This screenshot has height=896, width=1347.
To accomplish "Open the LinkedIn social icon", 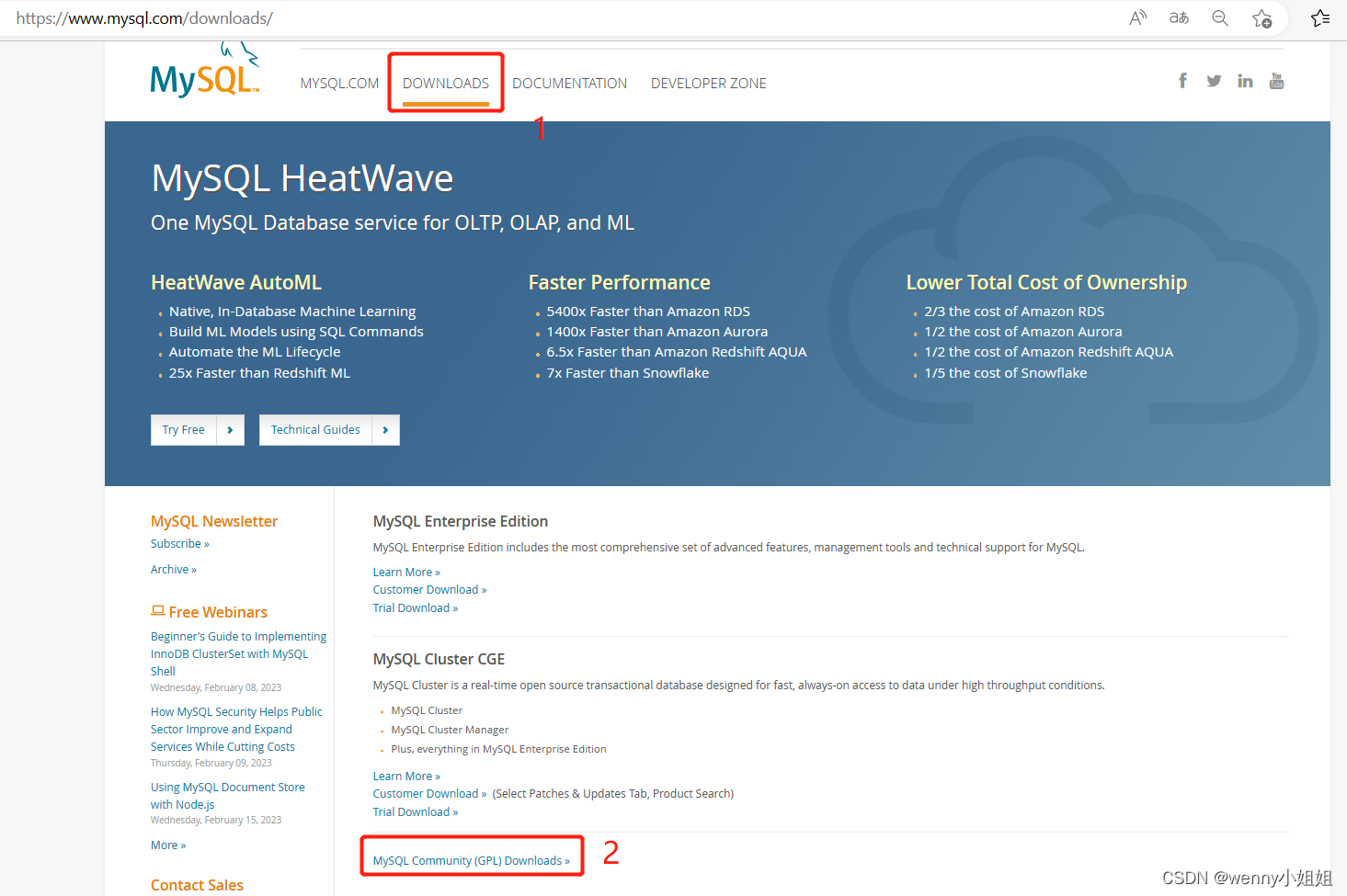I will 1245,81.
